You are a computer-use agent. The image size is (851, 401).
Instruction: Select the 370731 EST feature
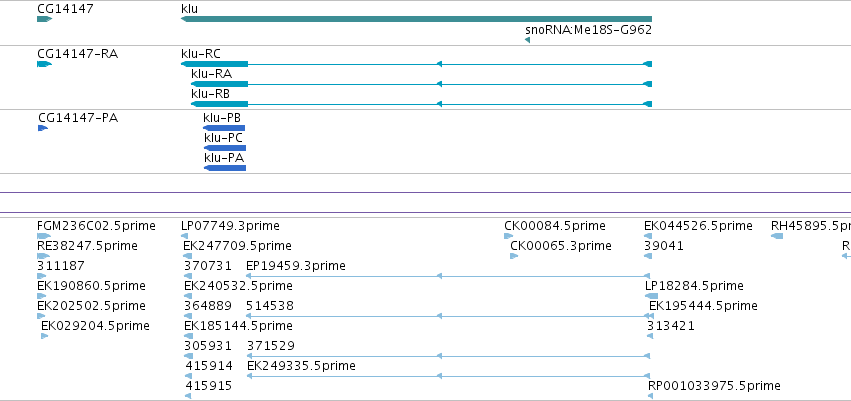(188, 276)
